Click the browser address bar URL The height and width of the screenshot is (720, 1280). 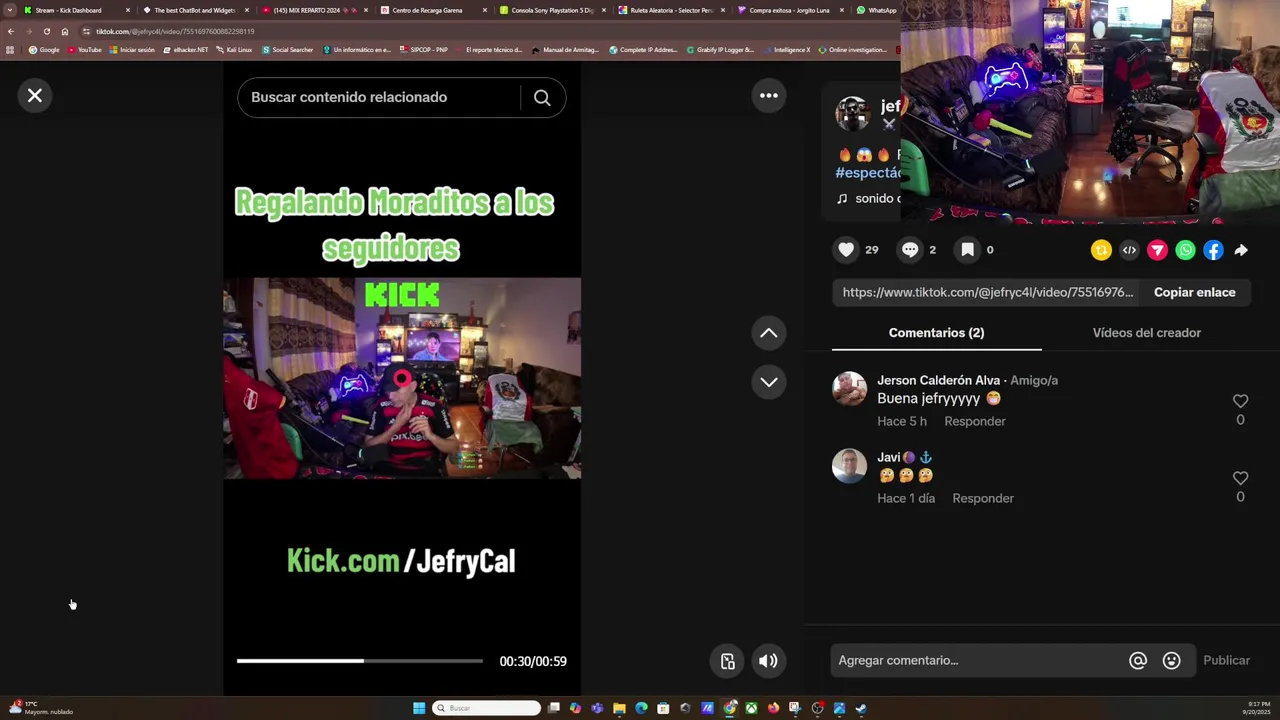tap(175, 31)
